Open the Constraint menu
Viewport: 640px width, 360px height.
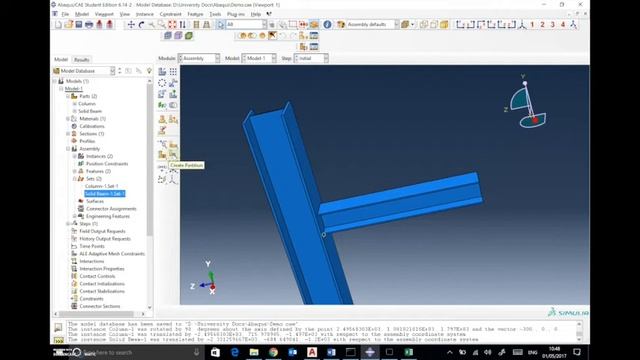click(x=170, y=14)
